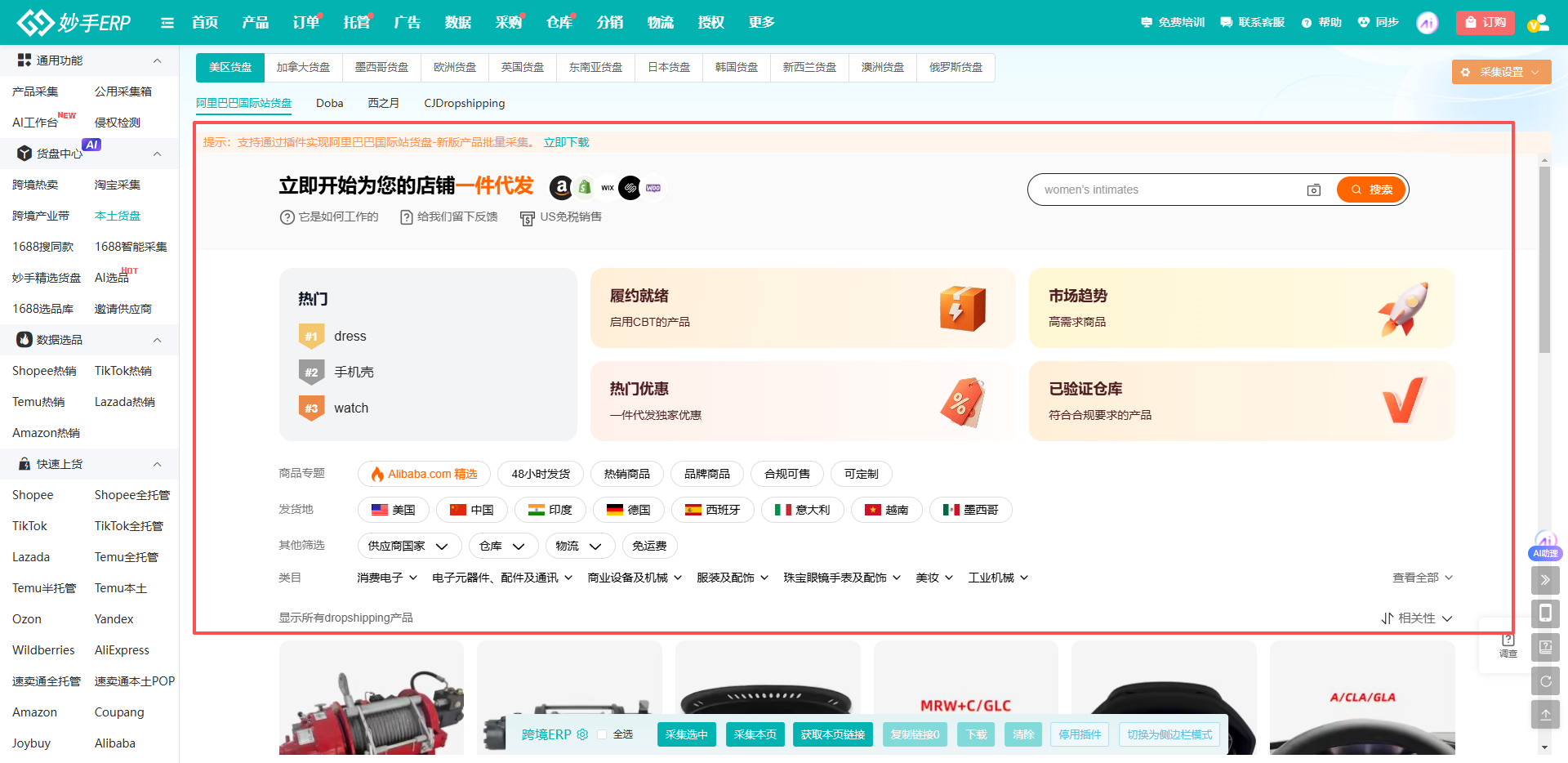This screenshot has width=1568, height=763.
Task: Toggle the 美国 ship-from filter
Action: (x=393, y=510)
